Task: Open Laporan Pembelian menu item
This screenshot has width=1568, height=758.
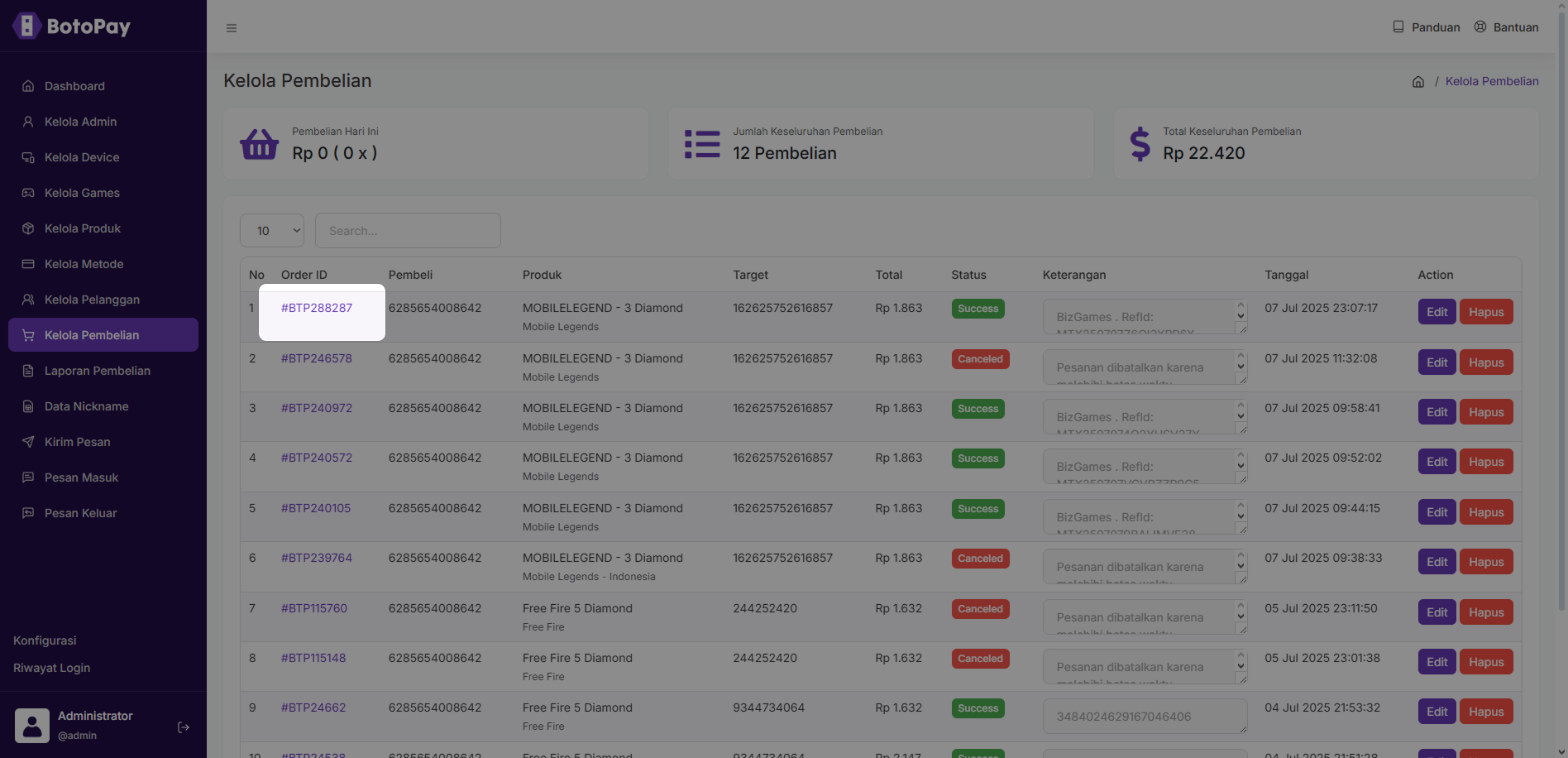Action: click(x=103, y=371)
